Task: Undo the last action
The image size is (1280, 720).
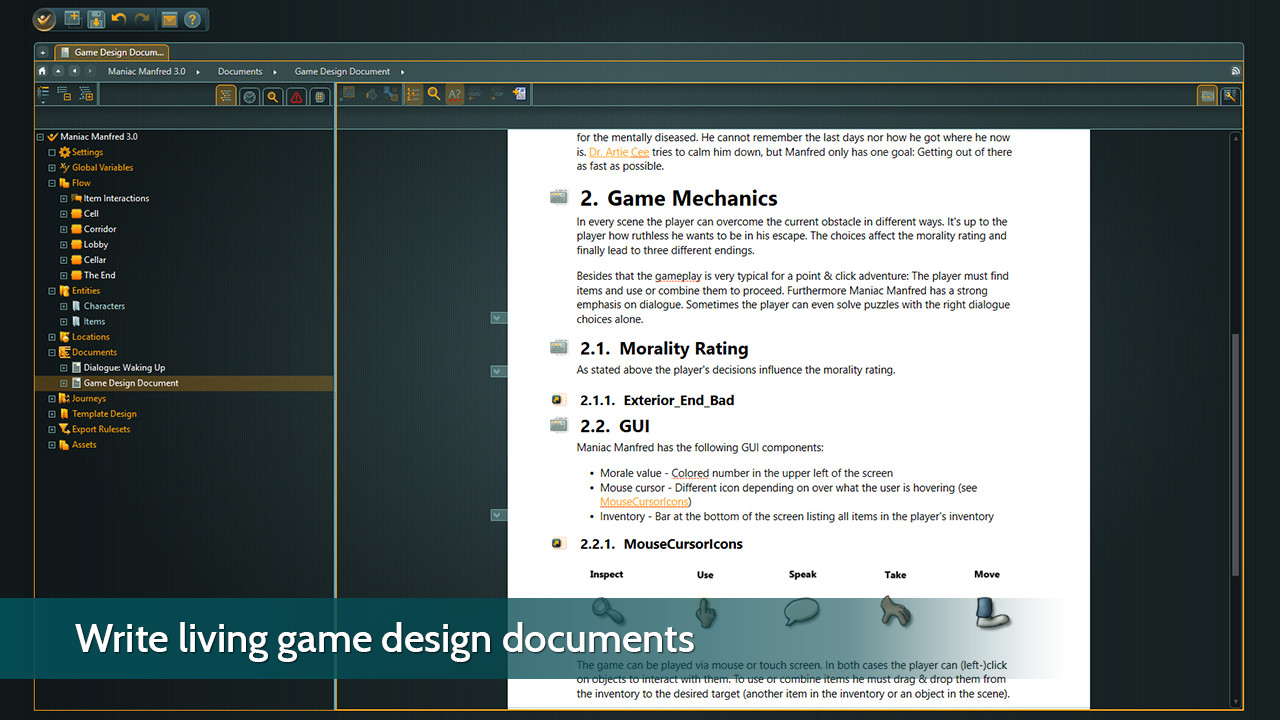Action: point(118,19)
